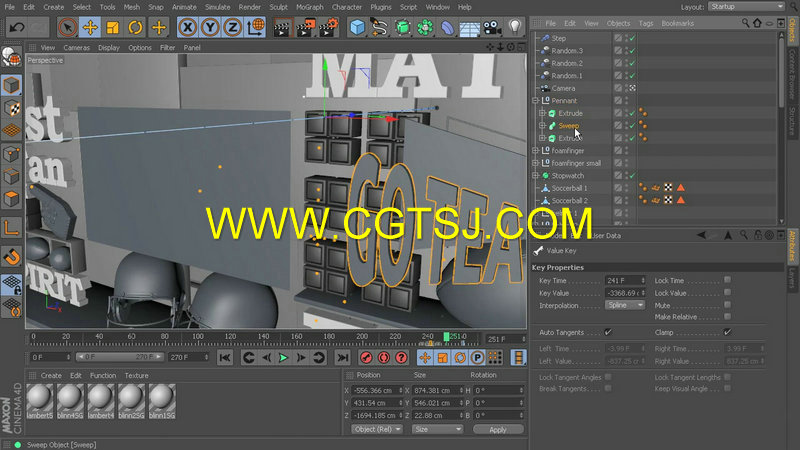
Task: Click the Undo arrow icon
Action: tap(17, 27)
